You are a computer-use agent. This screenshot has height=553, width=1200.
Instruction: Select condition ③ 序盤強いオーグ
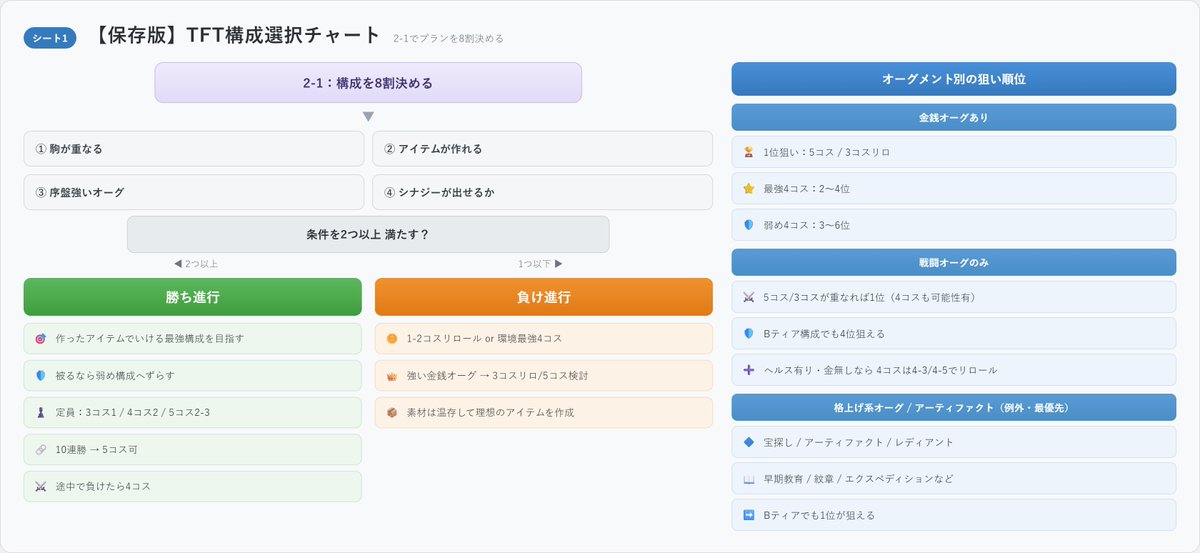[x=194, y=192]
